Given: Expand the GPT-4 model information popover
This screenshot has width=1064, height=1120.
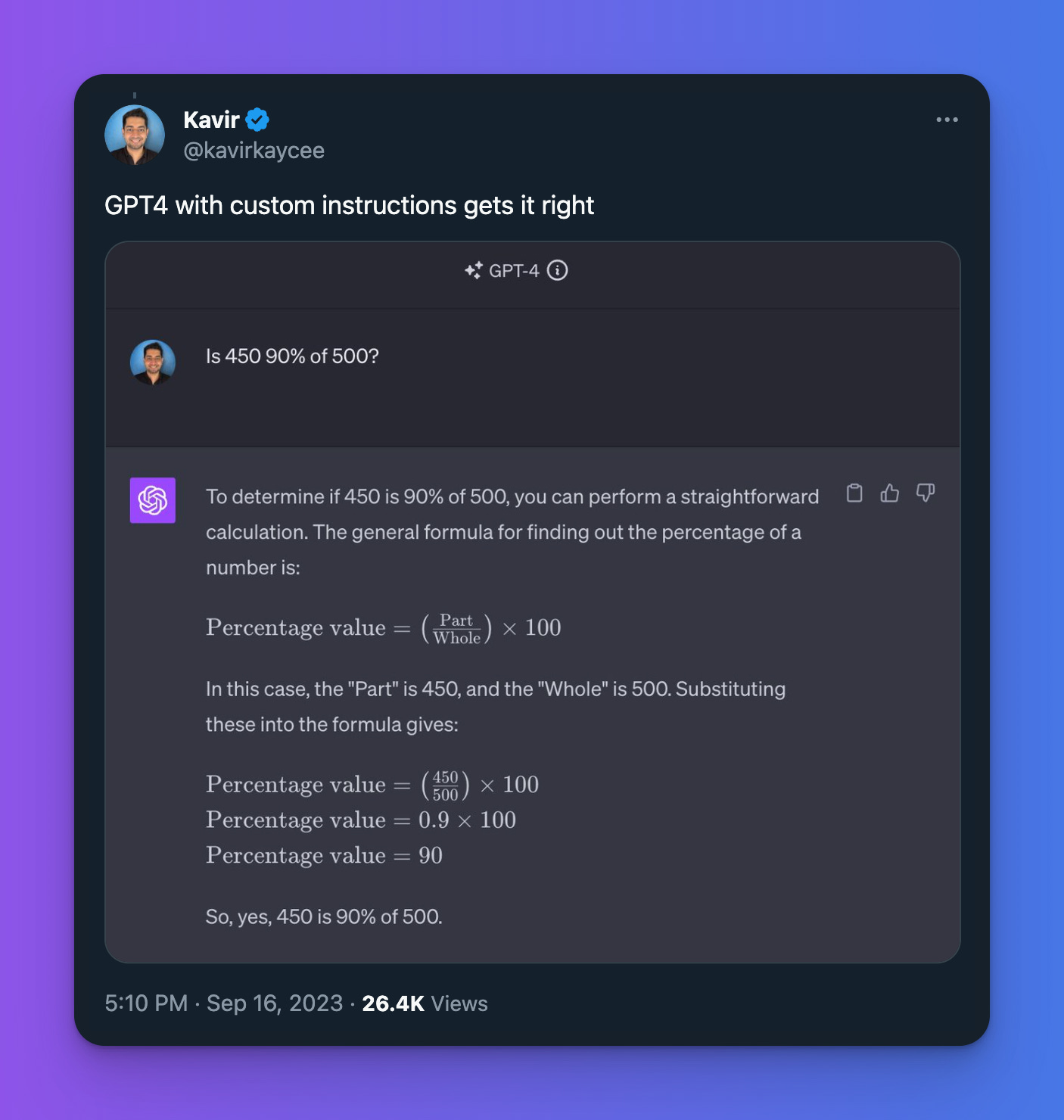Looking at the screenshot, I should pyautogui.click(x=558, y=270).
